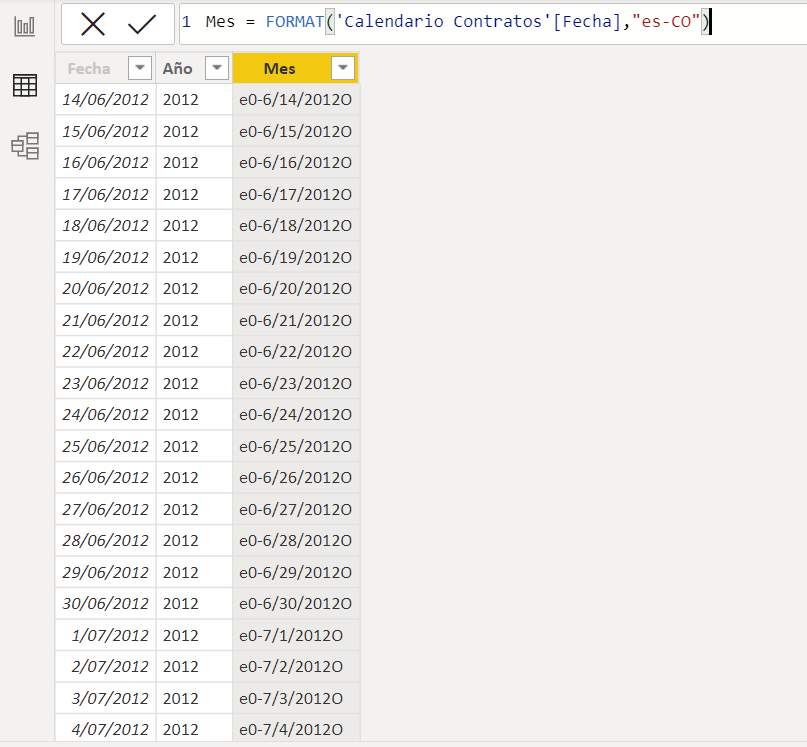
Task: Select the cell 17/06/2012 in Fecha
Action: pos(105,194)
